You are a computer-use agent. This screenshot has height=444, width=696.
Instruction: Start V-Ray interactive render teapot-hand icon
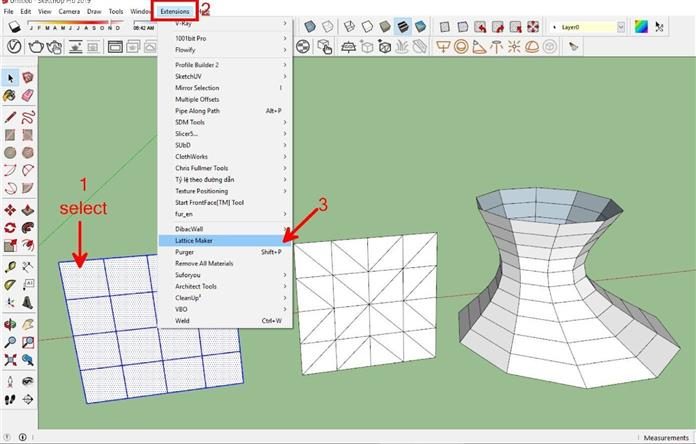54,47
